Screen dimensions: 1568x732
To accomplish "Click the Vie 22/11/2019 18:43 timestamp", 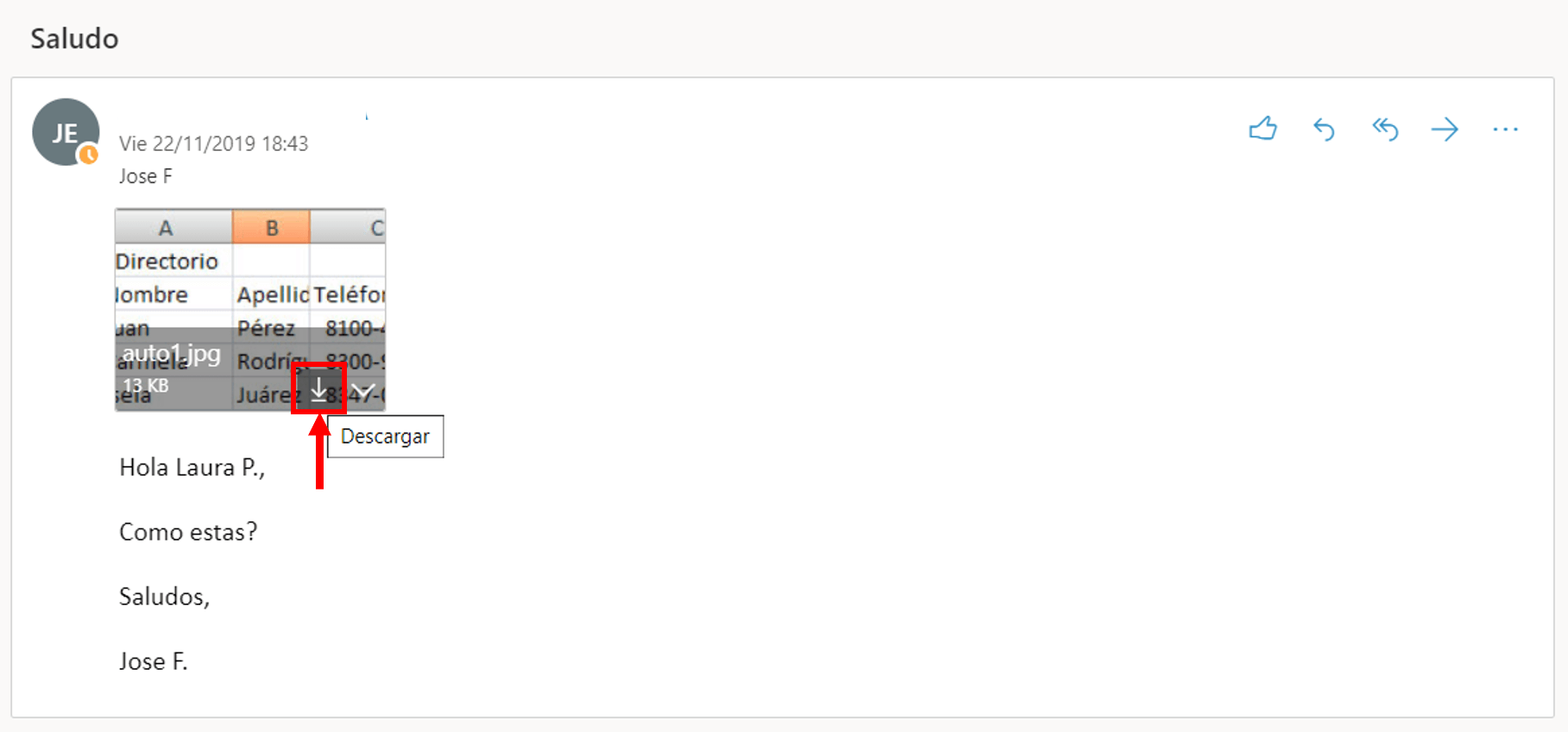I will pos(213,143).
